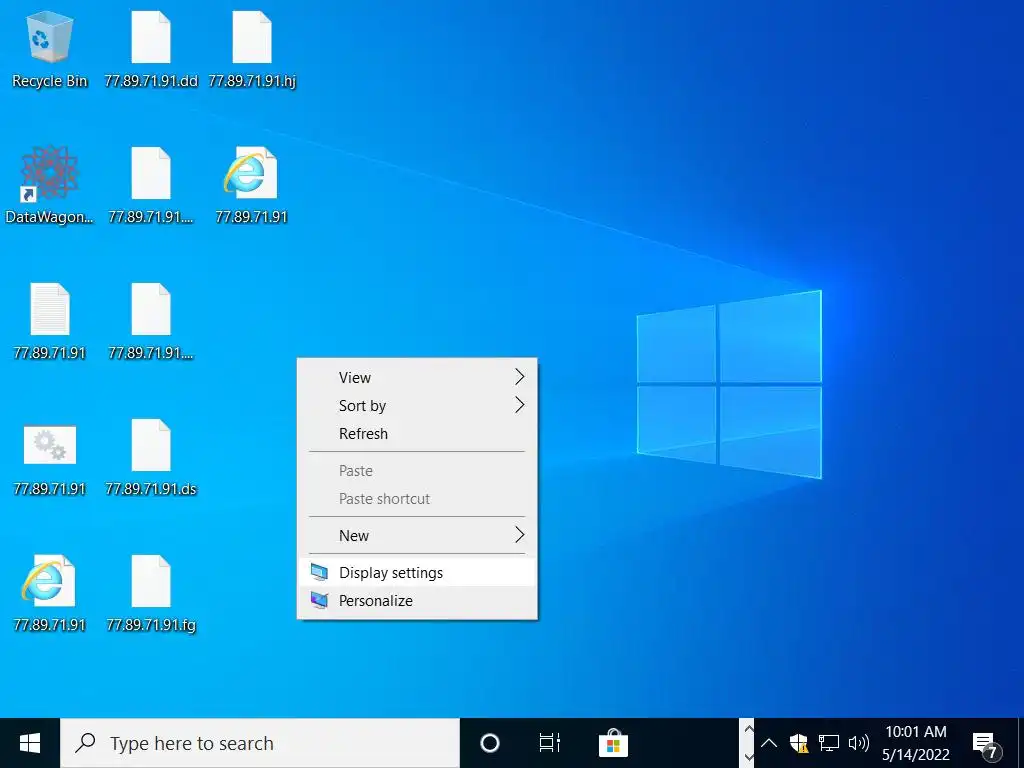Launch Microsoft Store from the taskbar
Image resolution: width=1024 pixels, height=768 pixels.
click(x=613, y=743)
